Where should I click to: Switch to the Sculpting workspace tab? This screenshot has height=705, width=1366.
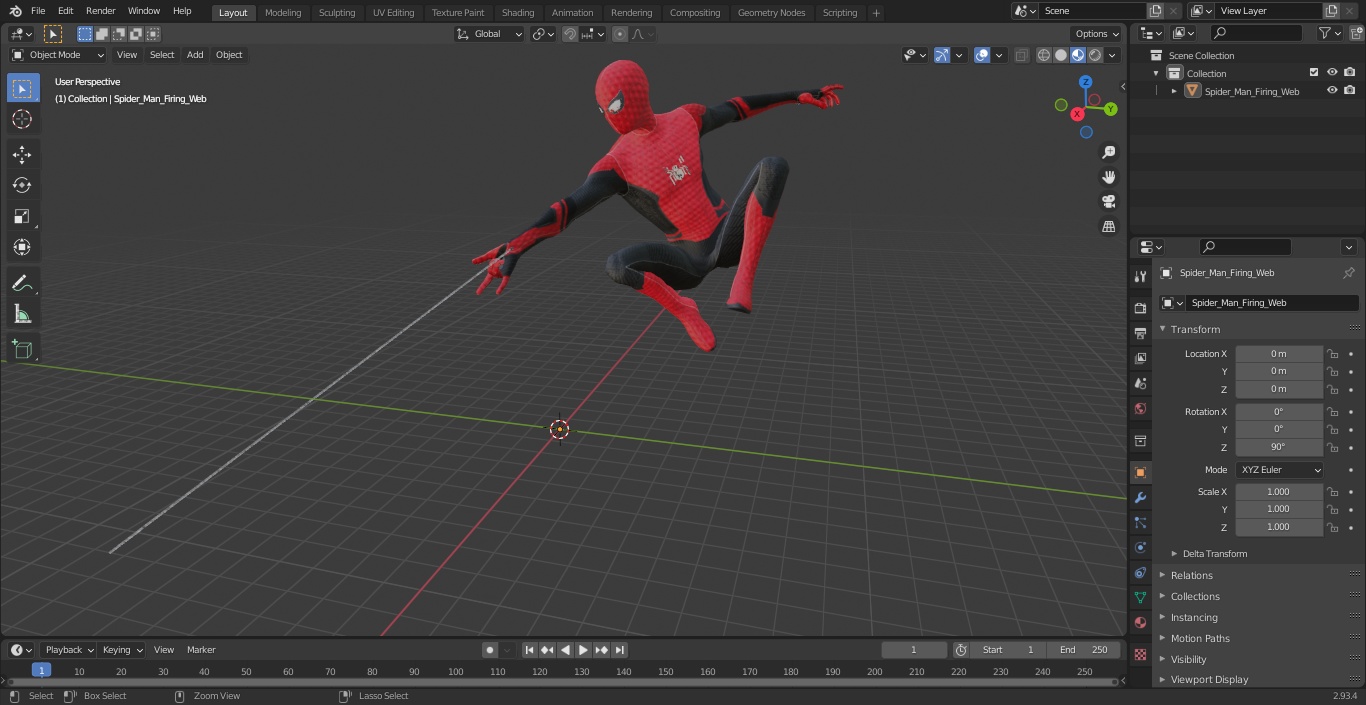coord(337,13)
